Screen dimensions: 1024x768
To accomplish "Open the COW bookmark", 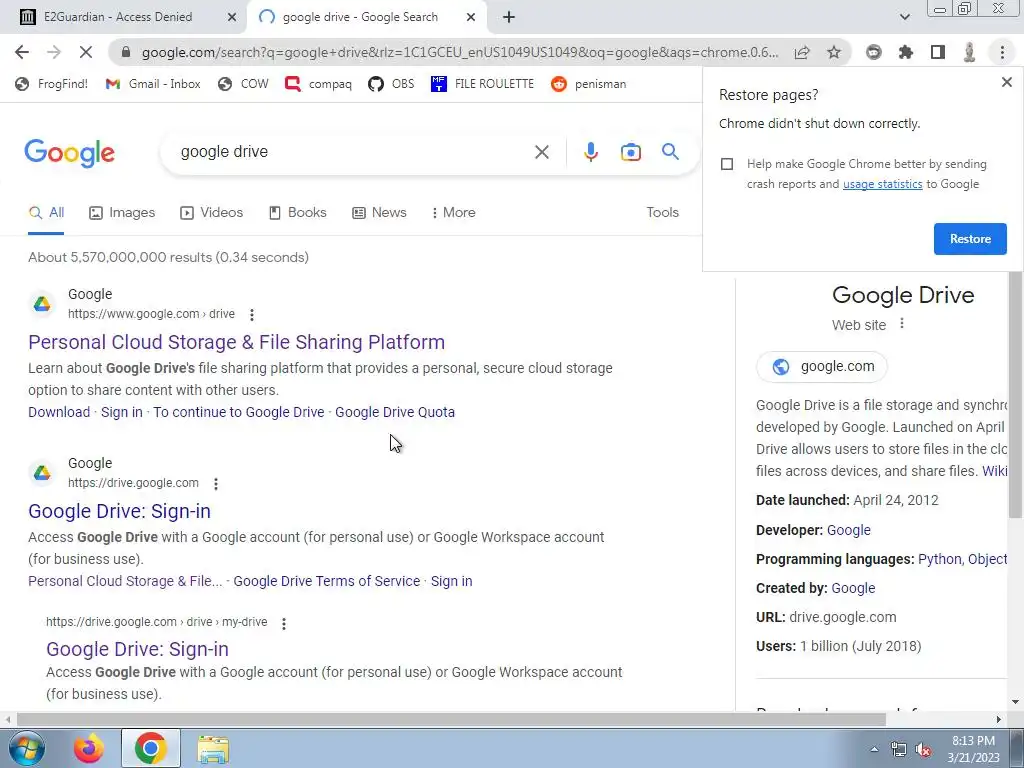I will click(x=243, y=84).
